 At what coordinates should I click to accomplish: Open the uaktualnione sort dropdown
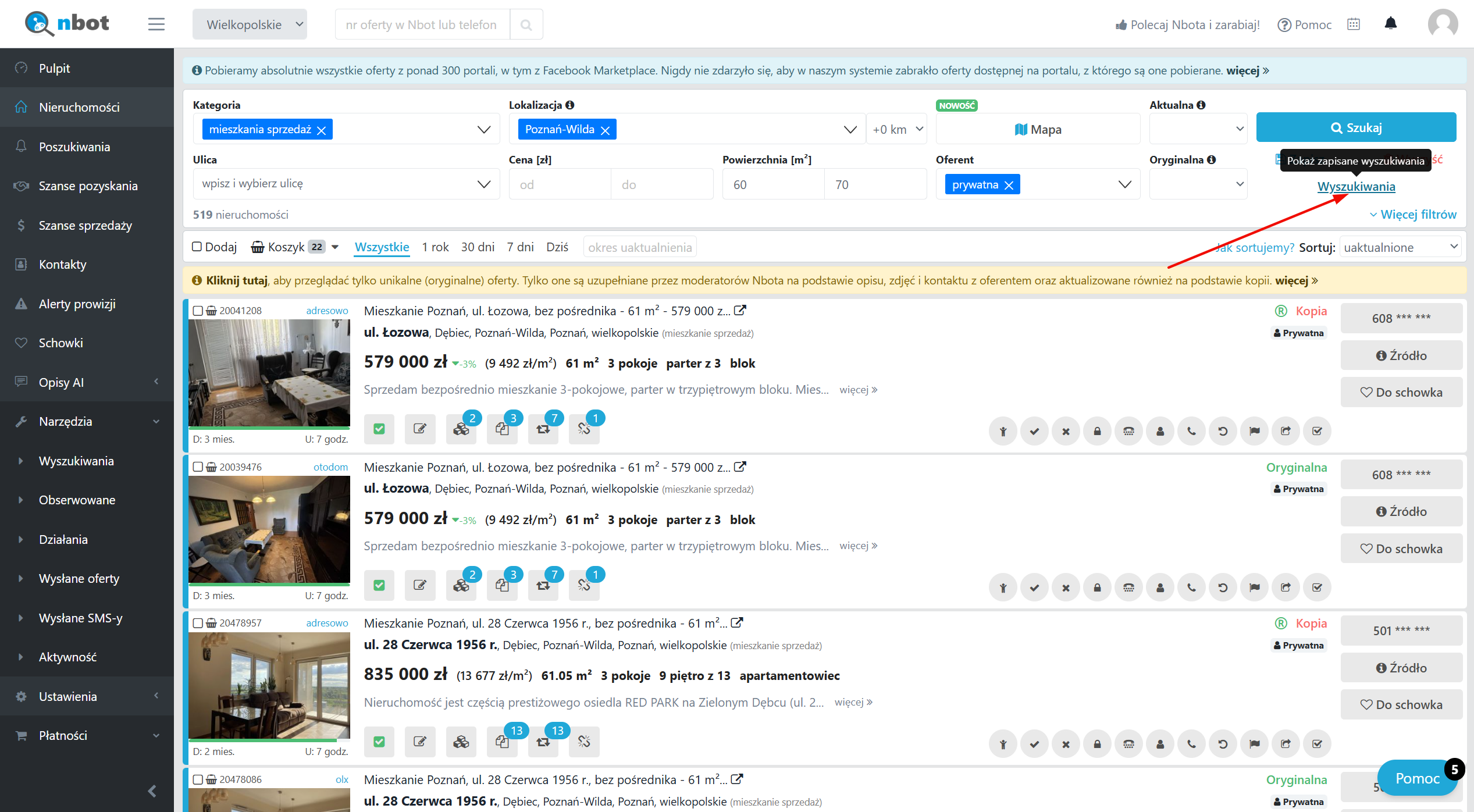(x=1400, y=247)
